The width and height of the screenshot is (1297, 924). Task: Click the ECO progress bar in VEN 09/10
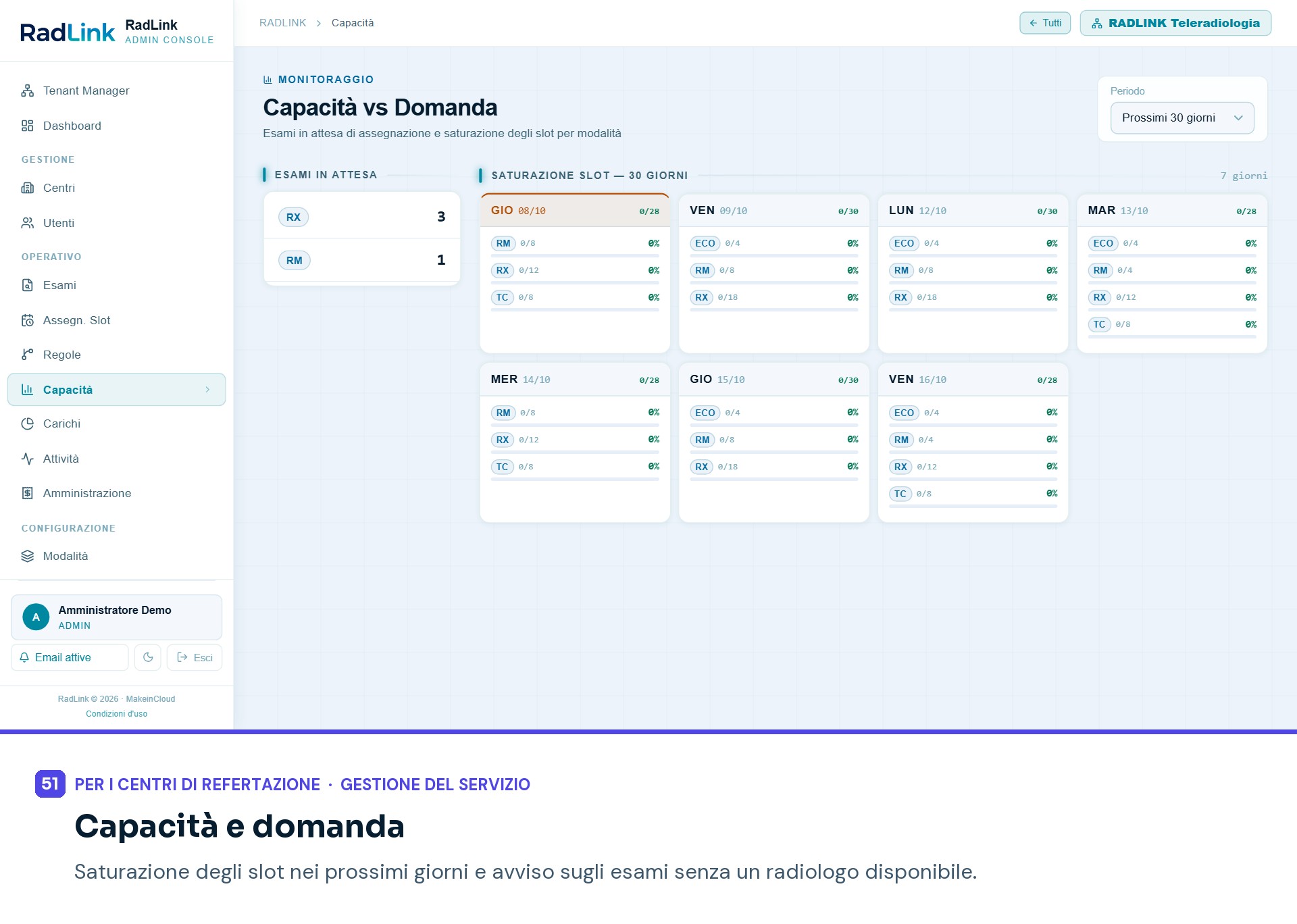[x=773, y=256]
